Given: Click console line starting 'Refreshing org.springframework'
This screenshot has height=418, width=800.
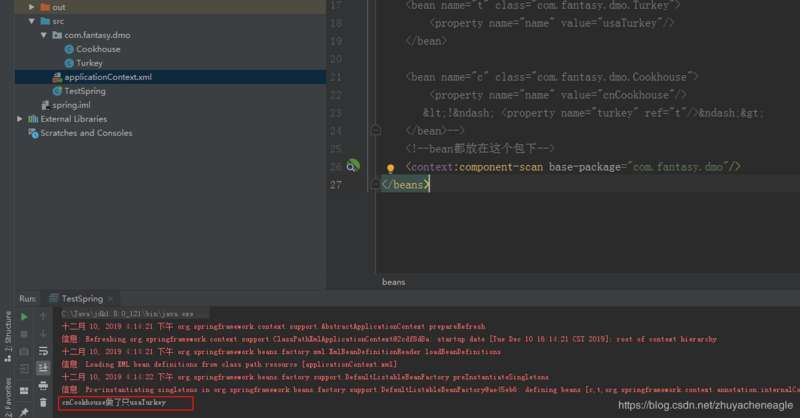Looking at the screenshot, I should point(389,339).
